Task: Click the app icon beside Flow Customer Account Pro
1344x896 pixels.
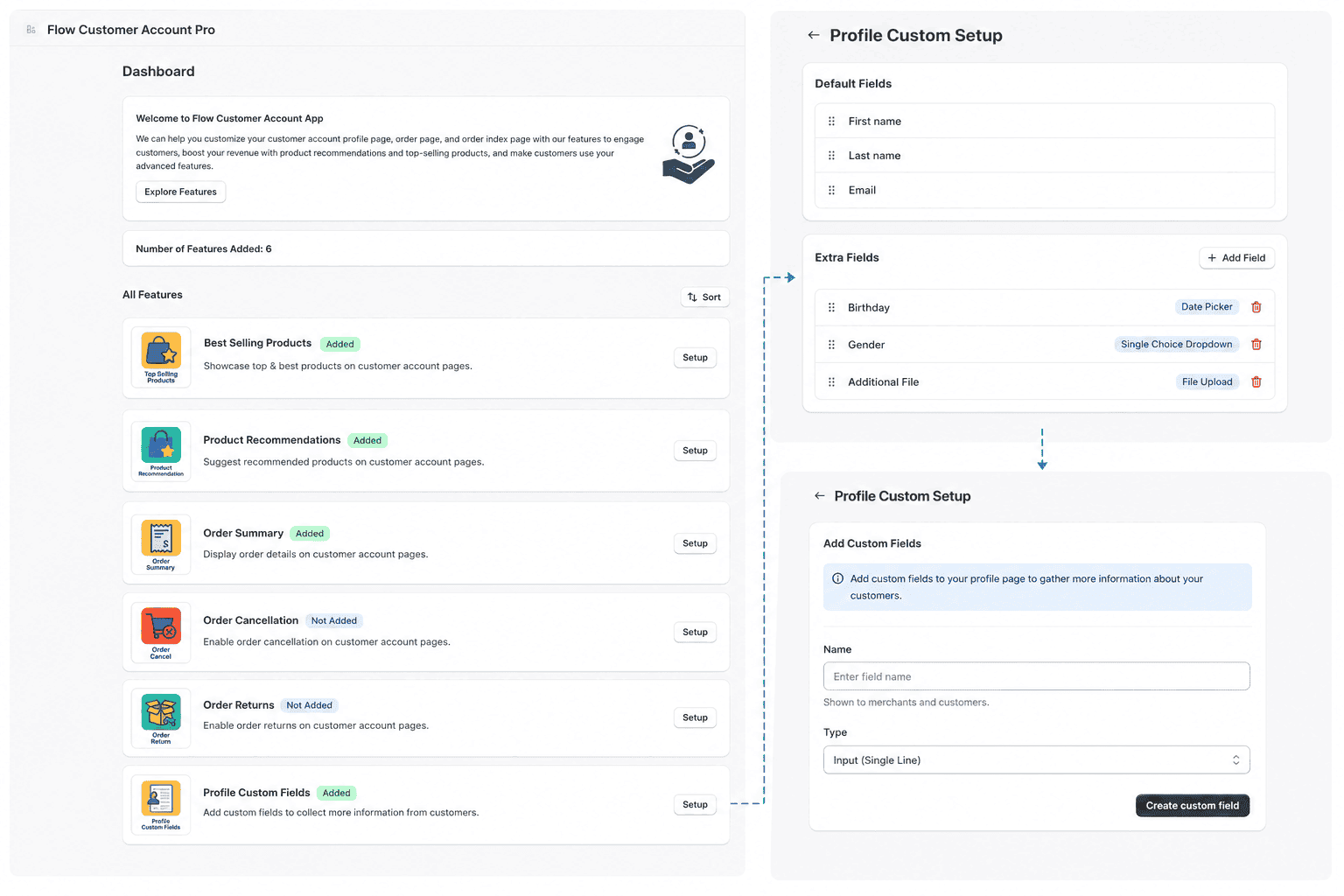Action: [x=31, y=30]
